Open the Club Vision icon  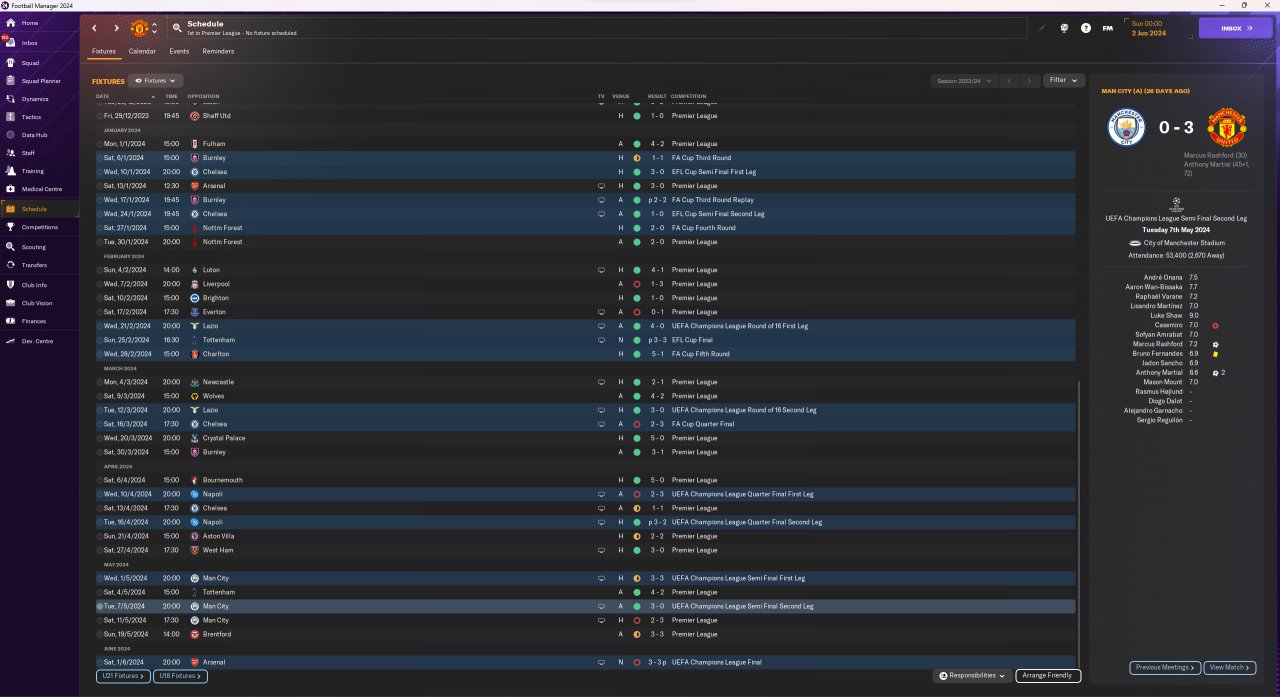coord(11,303)
